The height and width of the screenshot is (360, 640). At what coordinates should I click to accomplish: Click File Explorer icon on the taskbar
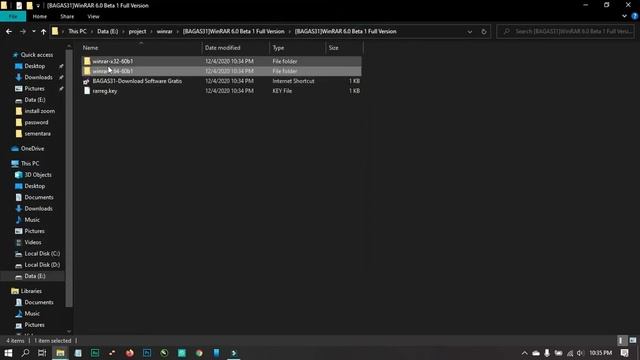(x=60, y=353)
